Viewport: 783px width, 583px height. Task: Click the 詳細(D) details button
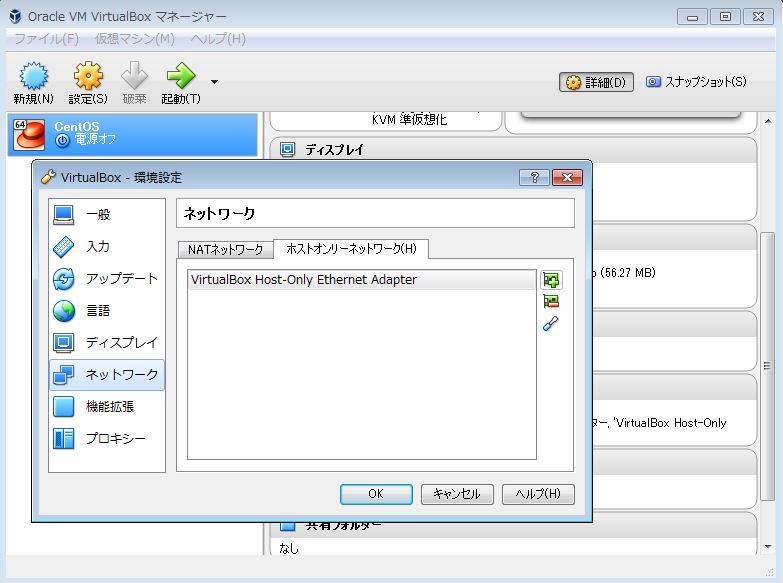coord(596,82)
